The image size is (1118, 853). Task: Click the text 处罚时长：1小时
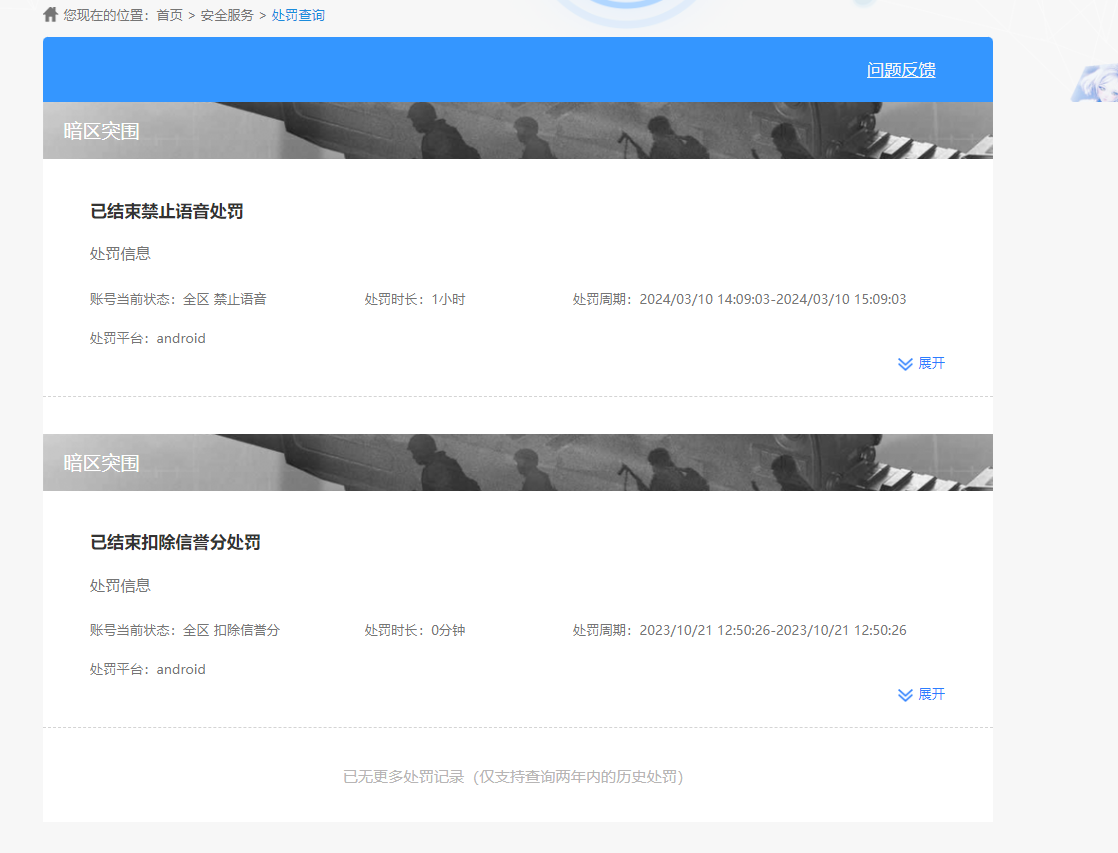coord(415,299)
